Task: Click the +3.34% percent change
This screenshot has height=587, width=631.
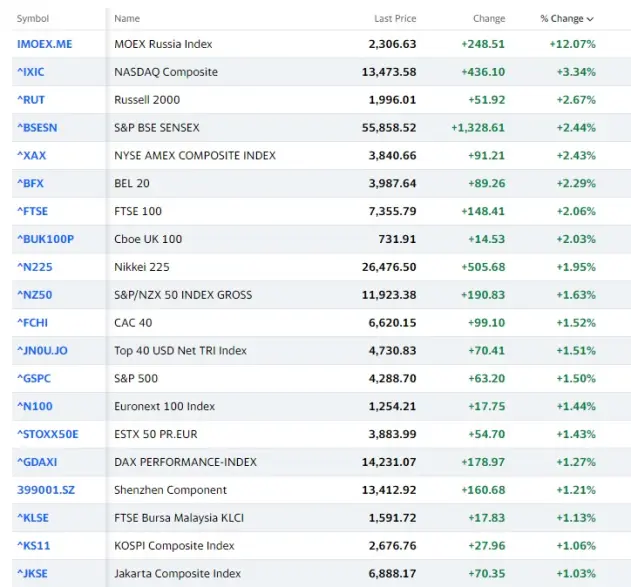Action: click(576, 72)
